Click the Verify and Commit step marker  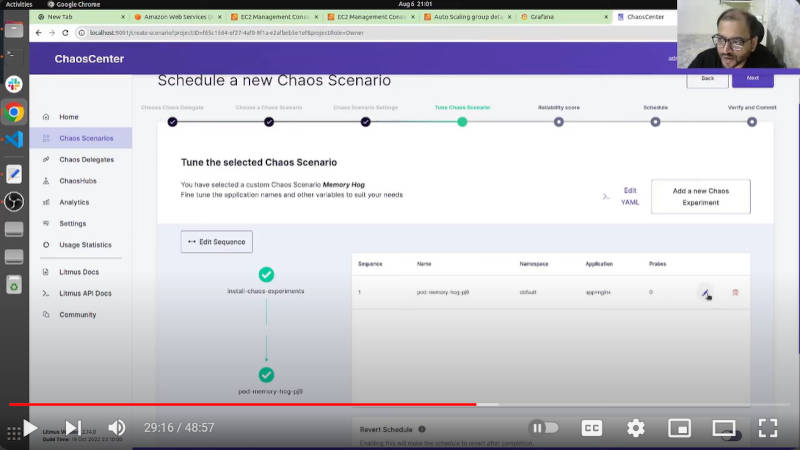coord(752,122)
